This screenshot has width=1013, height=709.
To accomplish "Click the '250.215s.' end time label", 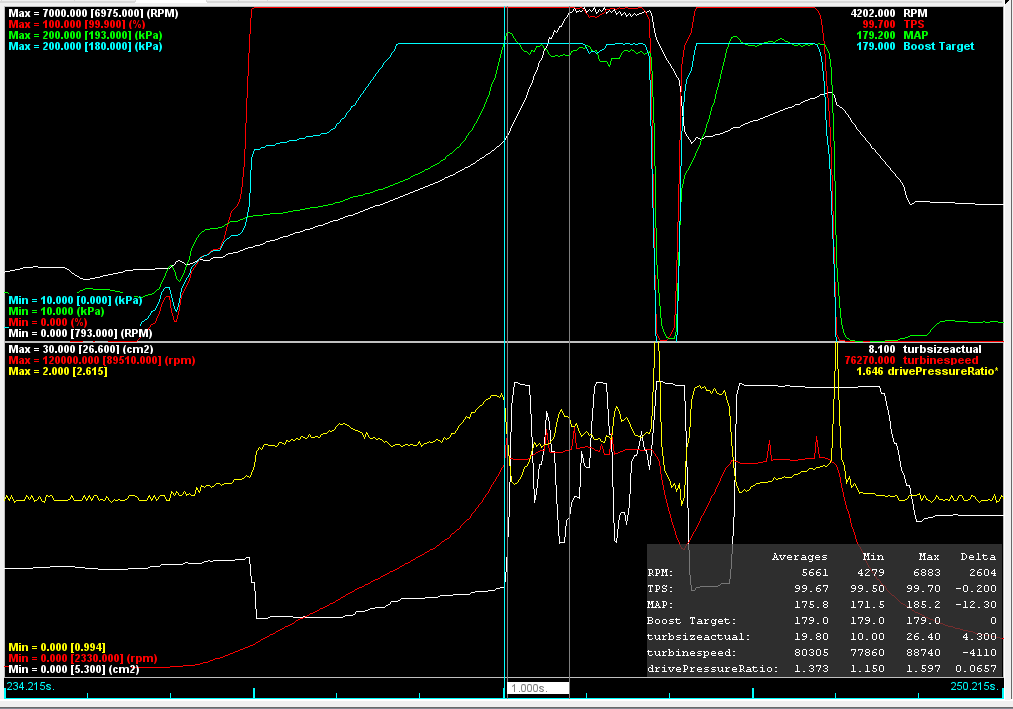I will (x=974, y=686).
